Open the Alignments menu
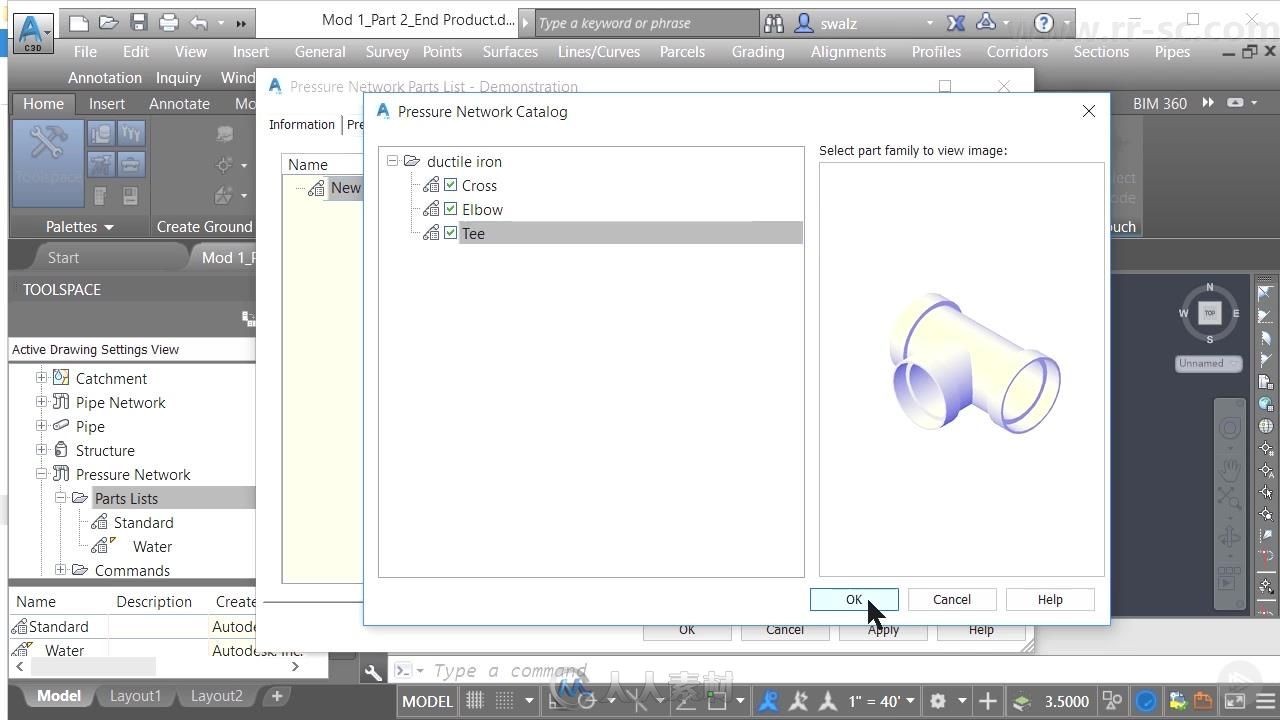The width and height of the screenshot is (1280, 720). coord(848,51)
